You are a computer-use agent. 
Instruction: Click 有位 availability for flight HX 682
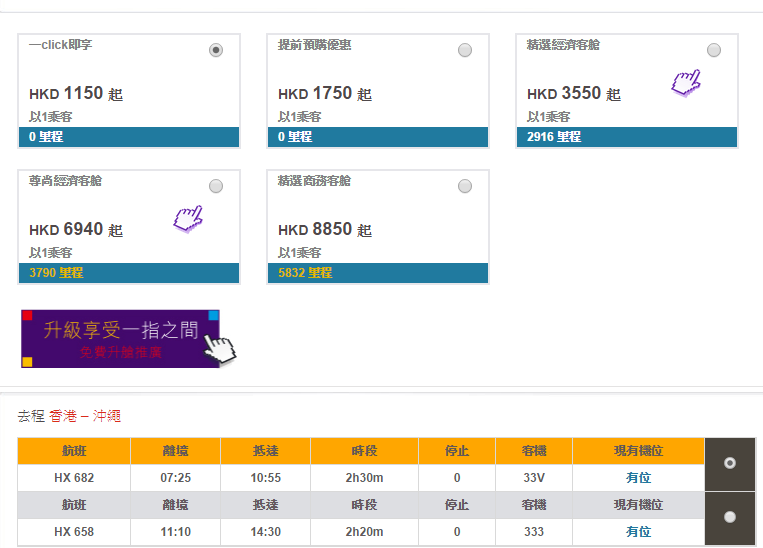point(638,478)
